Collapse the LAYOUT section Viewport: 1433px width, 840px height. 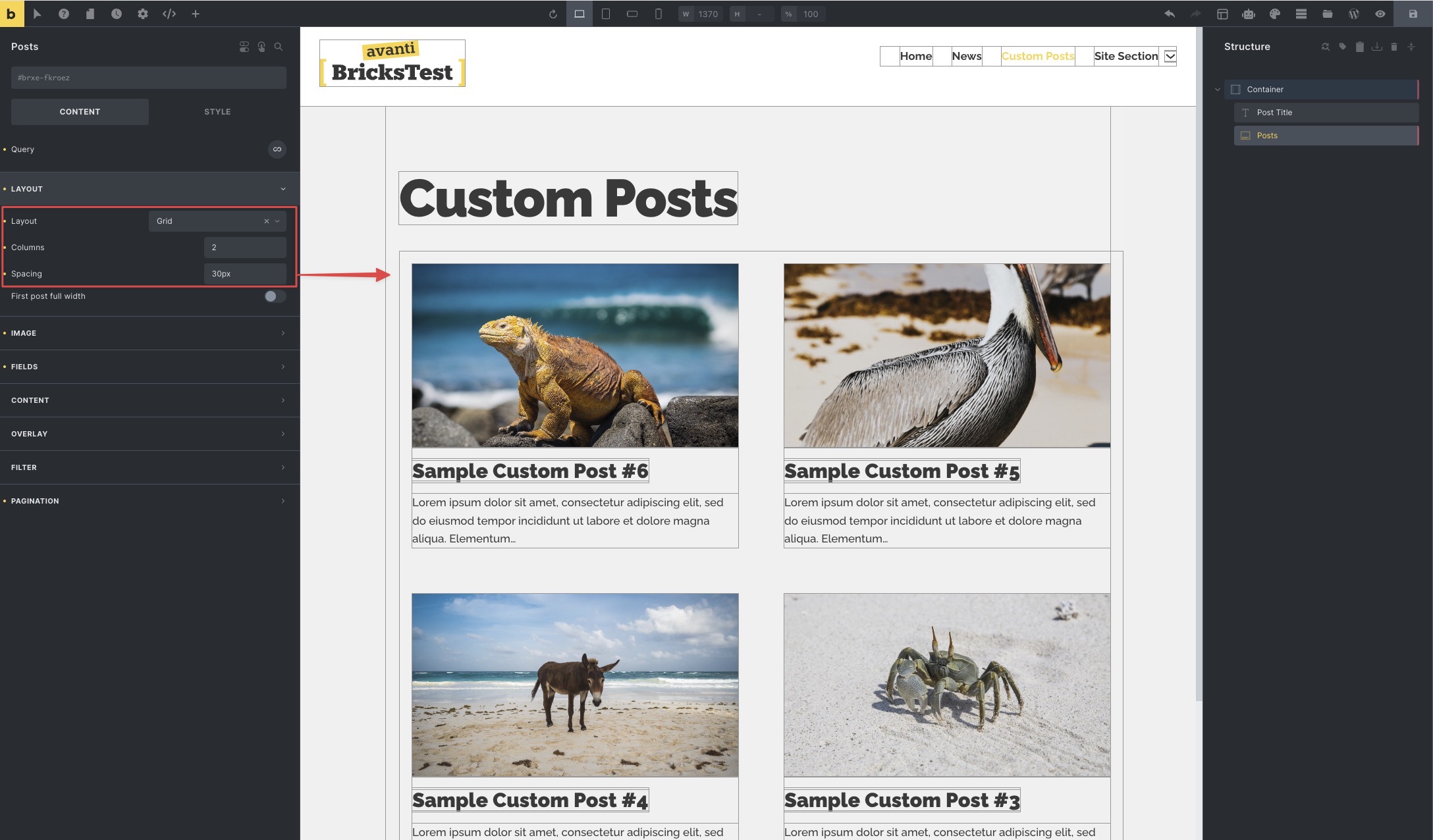point(149,189)
